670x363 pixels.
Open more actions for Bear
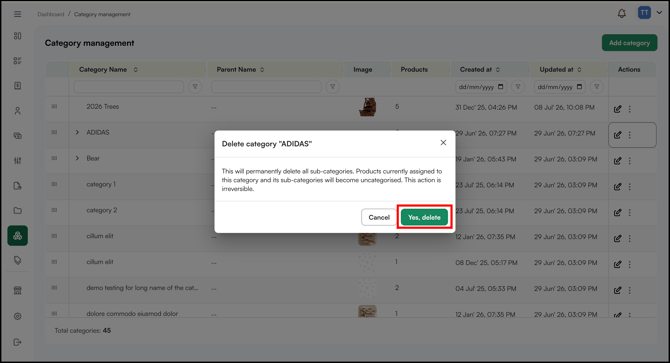point(629,161)
